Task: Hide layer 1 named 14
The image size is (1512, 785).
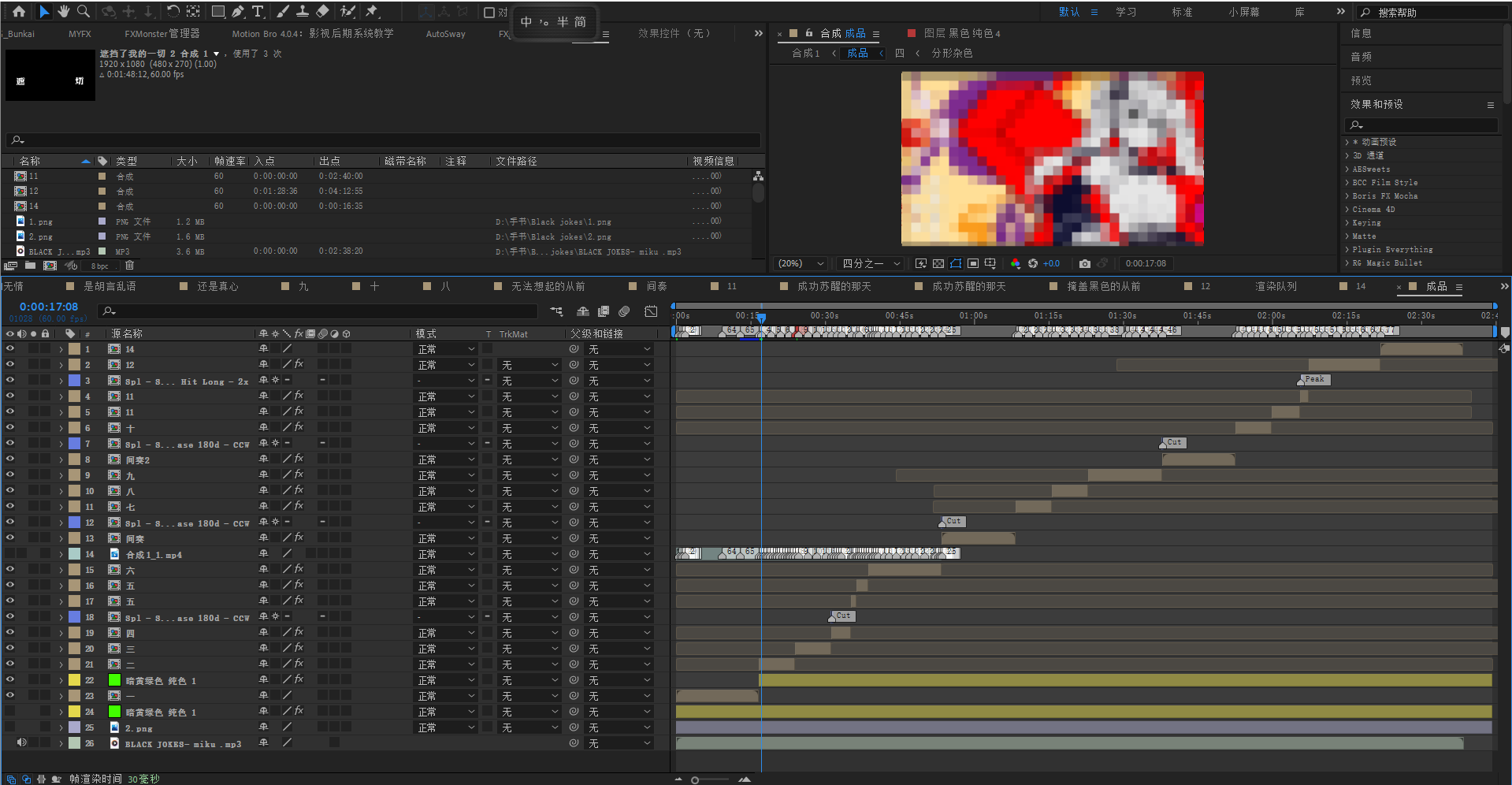Action: pyautogui.click(x=10, y=348)
